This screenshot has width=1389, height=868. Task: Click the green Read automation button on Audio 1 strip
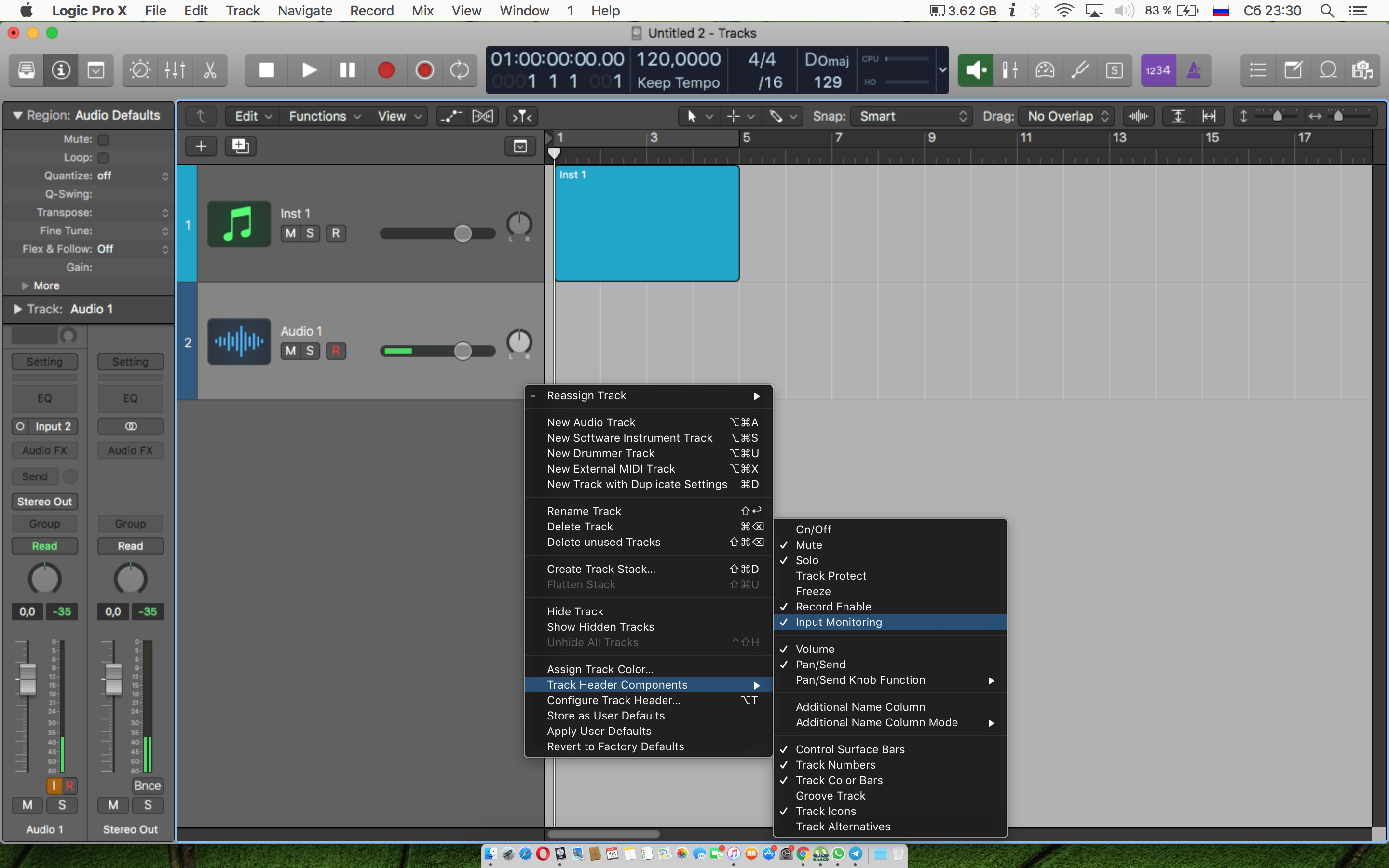45,546
